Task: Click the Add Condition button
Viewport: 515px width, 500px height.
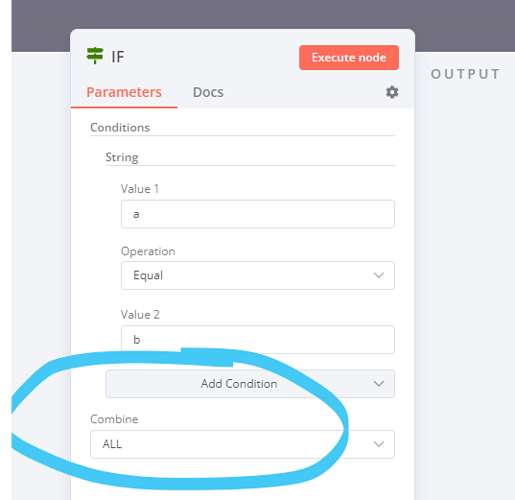Action: pos(250,384)
